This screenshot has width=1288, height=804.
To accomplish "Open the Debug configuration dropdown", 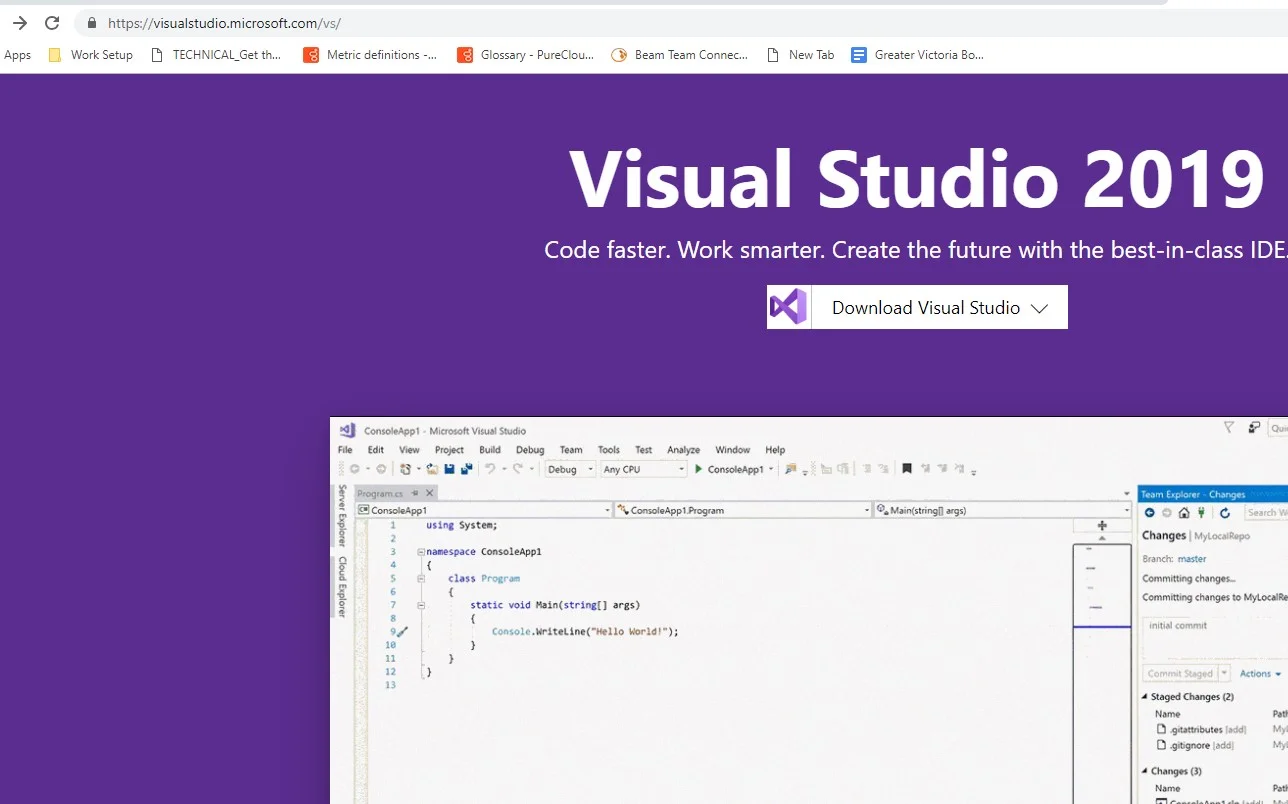I will (570, 469).
